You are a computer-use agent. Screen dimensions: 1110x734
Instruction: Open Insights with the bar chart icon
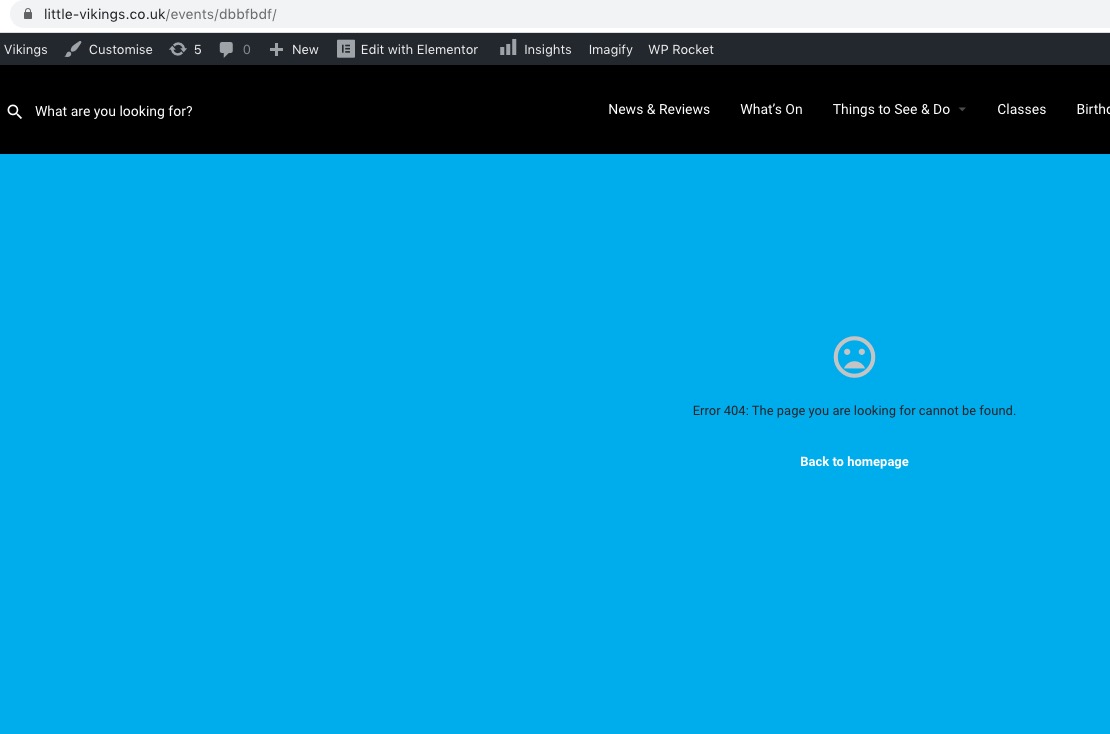click(536, 49)
